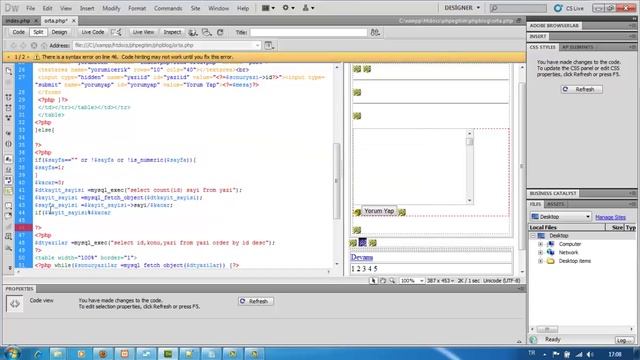Switch to Code view
The height and width of the screenshot is (360, 640).
18,32
